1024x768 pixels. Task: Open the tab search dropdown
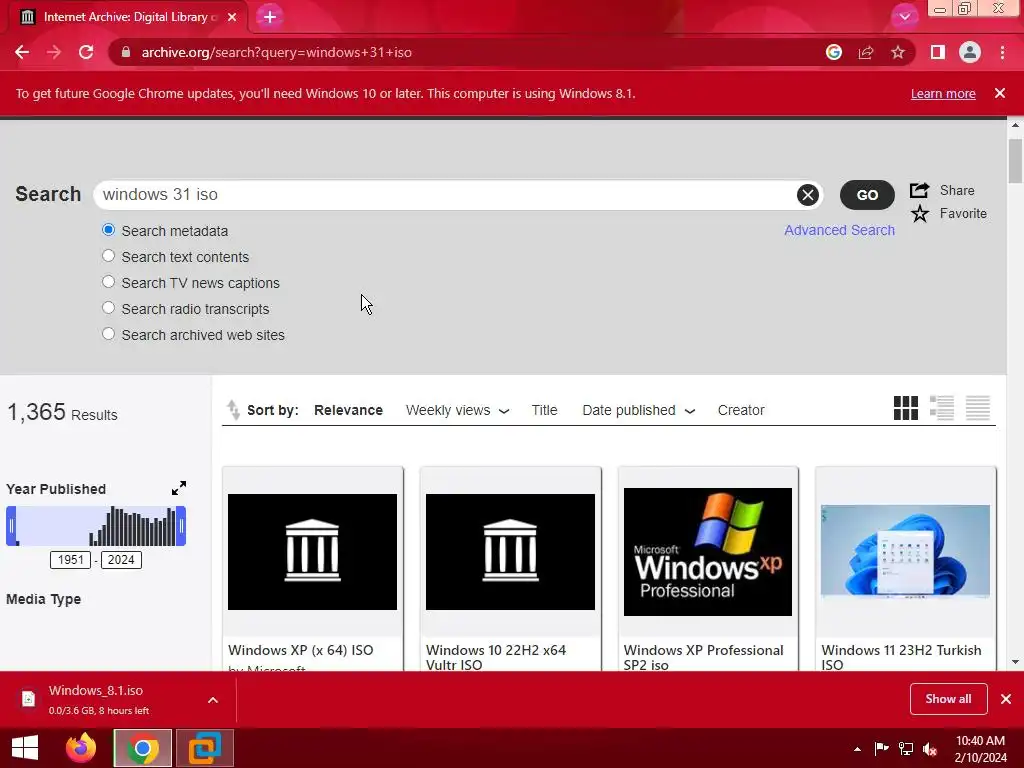coord(904,17)
